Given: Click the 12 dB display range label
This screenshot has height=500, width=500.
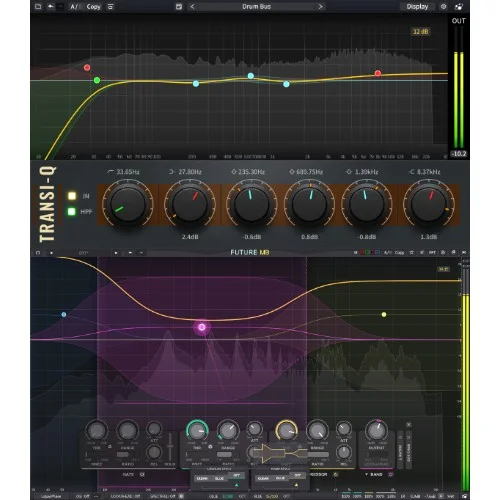Looking at the screenshot, I should click(421, 32).
